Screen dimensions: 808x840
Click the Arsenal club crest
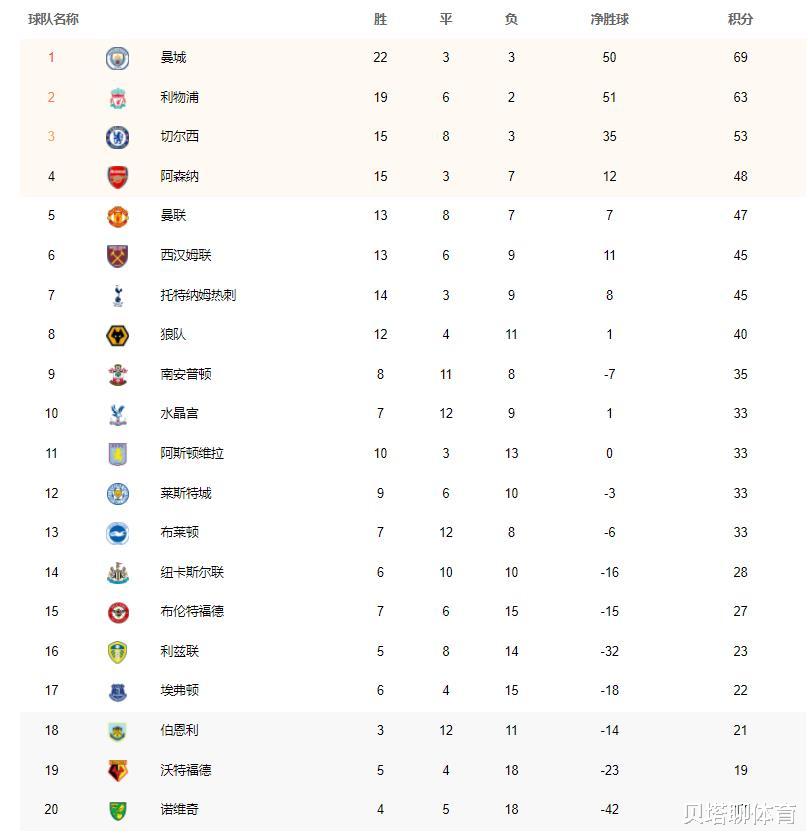pos(117,177)
